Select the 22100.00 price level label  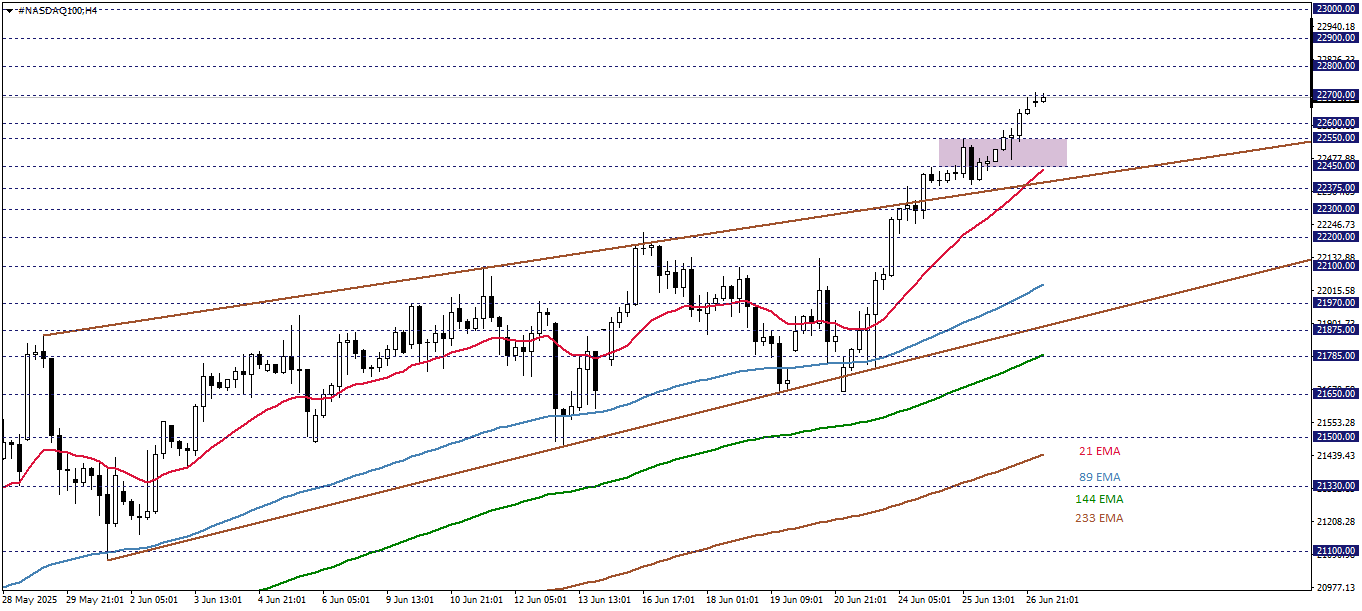[1336, 266]
